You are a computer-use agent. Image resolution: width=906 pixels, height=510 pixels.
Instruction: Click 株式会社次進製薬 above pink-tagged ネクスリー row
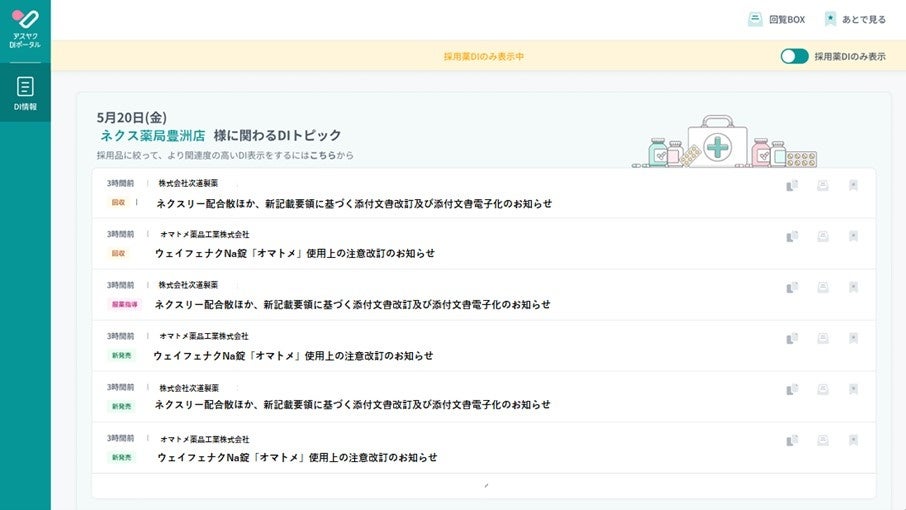pos(188,285)
